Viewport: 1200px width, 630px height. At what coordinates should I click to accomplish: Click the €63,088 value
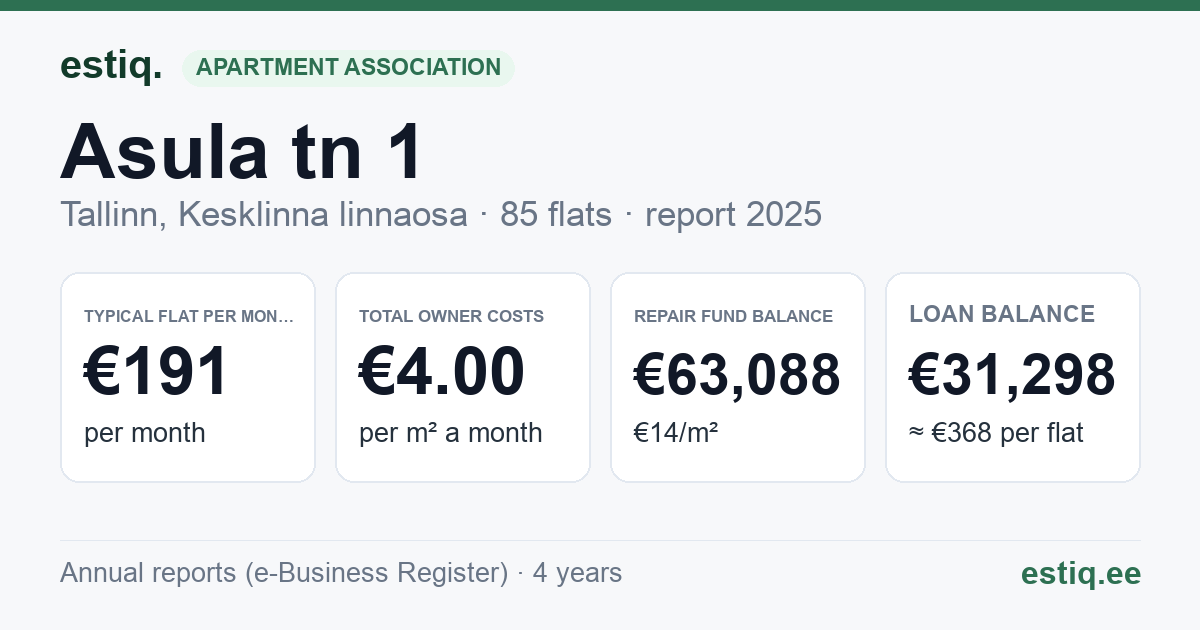(x=737, y=375)
